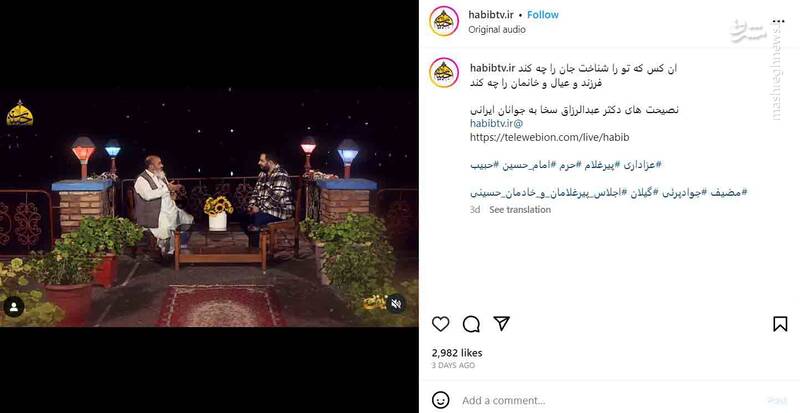Open habibtv.ir avatar beside caption

tap(444, 72)
